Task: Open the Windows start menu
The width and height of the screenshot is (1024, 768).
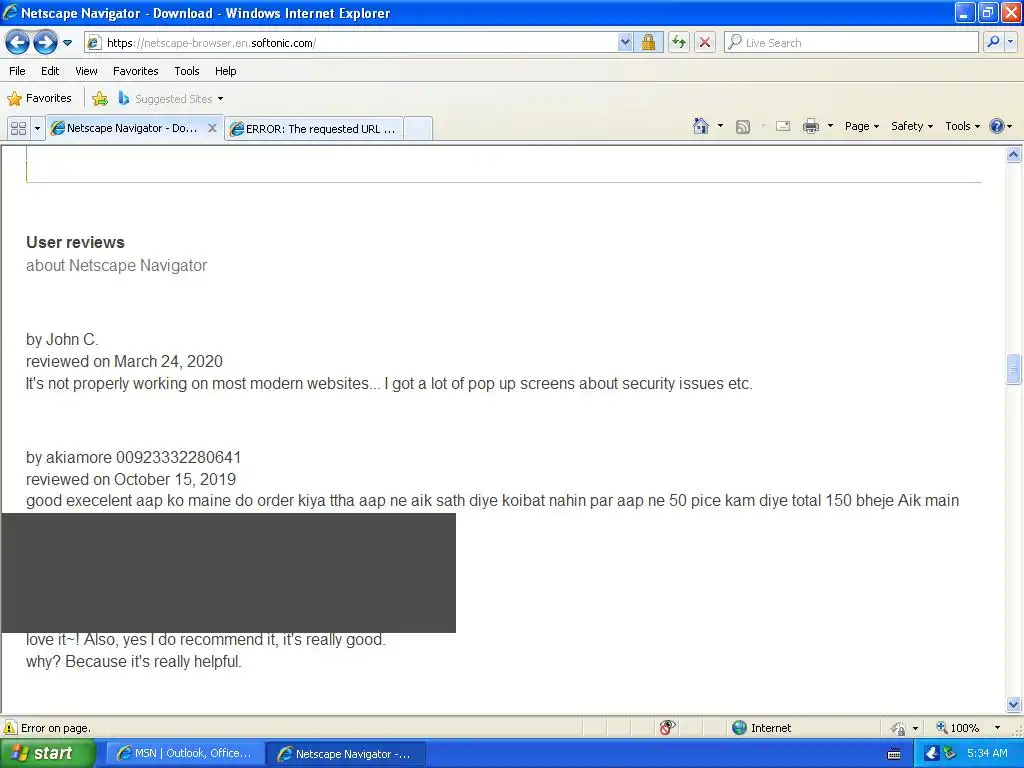Action: click(46, 754)
